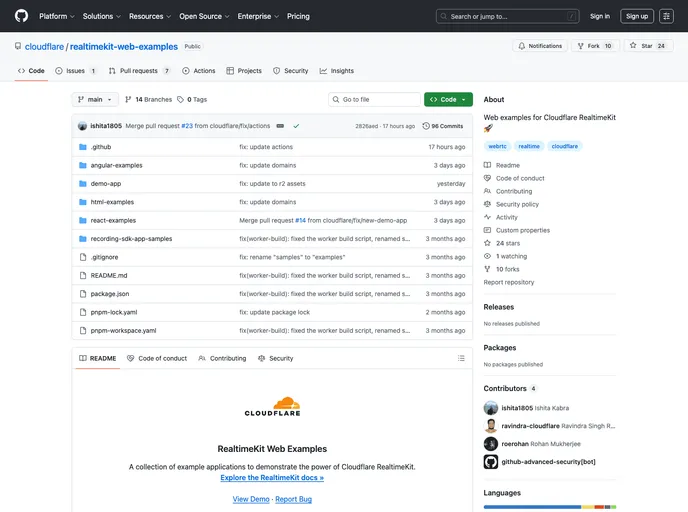Viewport: 688px width, 512px height.
Task: Click the ishita1805 avatar in commit row
Action: (x=82, y=126)
